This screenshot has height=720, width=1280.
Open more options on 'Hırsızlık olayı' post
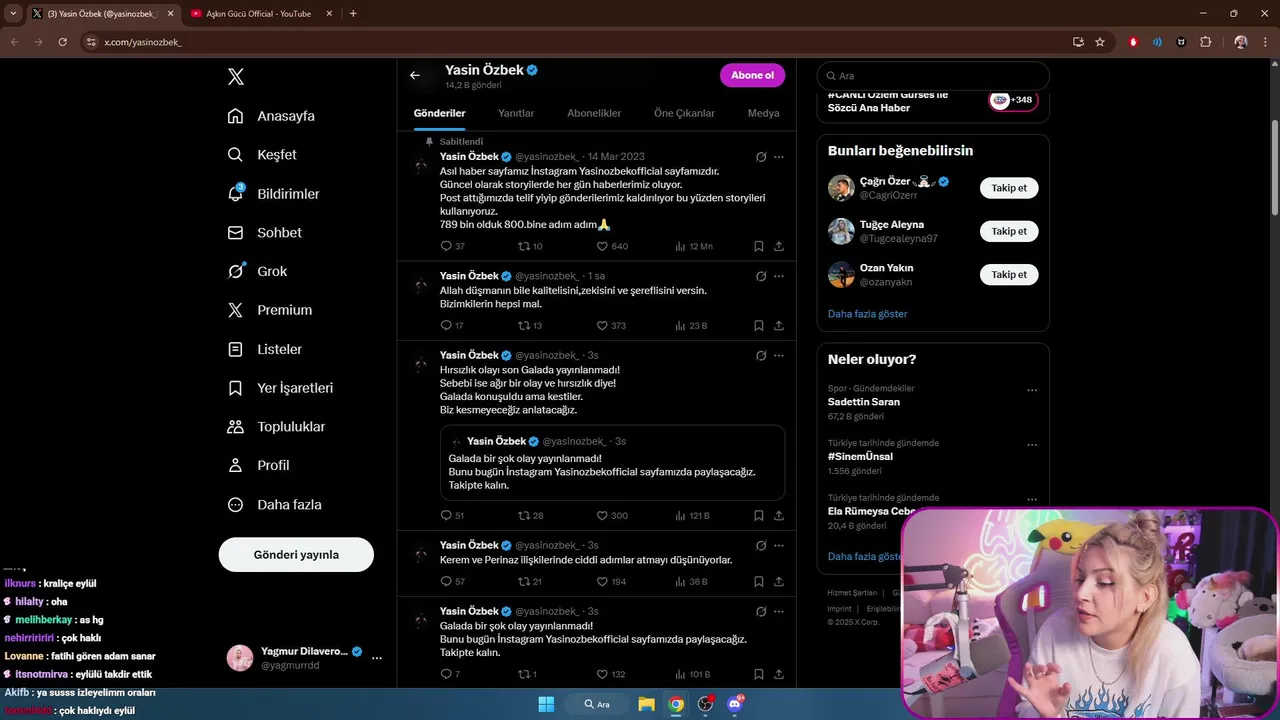pyautogui.click(x=779, y=355)
